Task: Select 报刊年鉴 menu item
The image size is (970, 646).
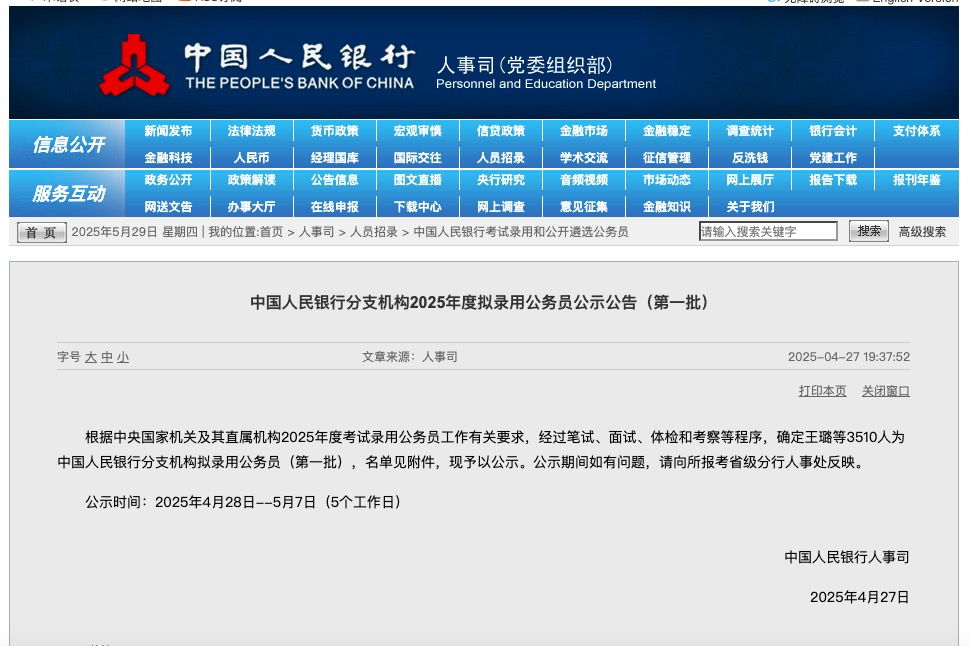Action: [x=916, y=180]
